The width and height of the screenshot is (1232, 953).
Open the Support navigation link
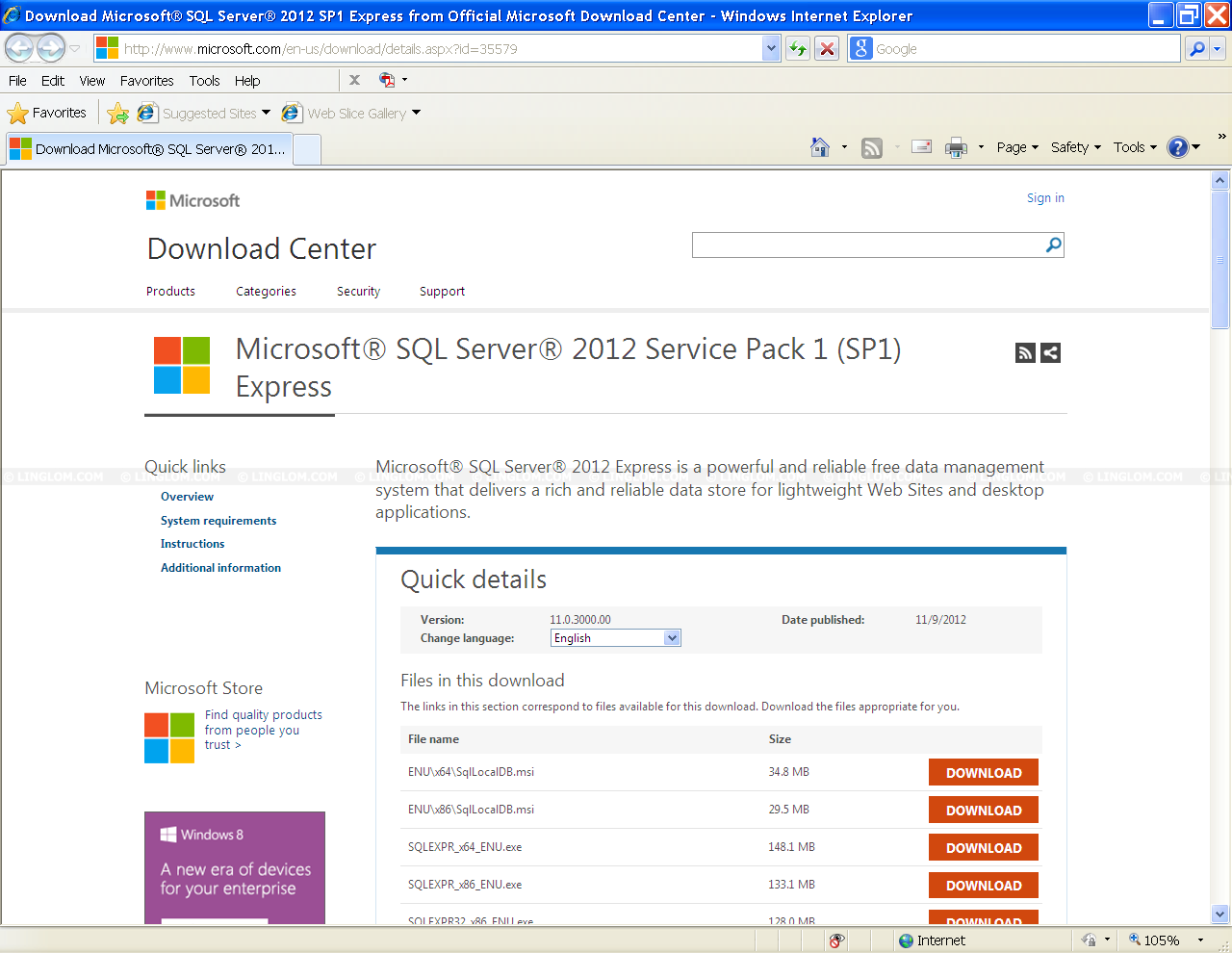[442, 292]
